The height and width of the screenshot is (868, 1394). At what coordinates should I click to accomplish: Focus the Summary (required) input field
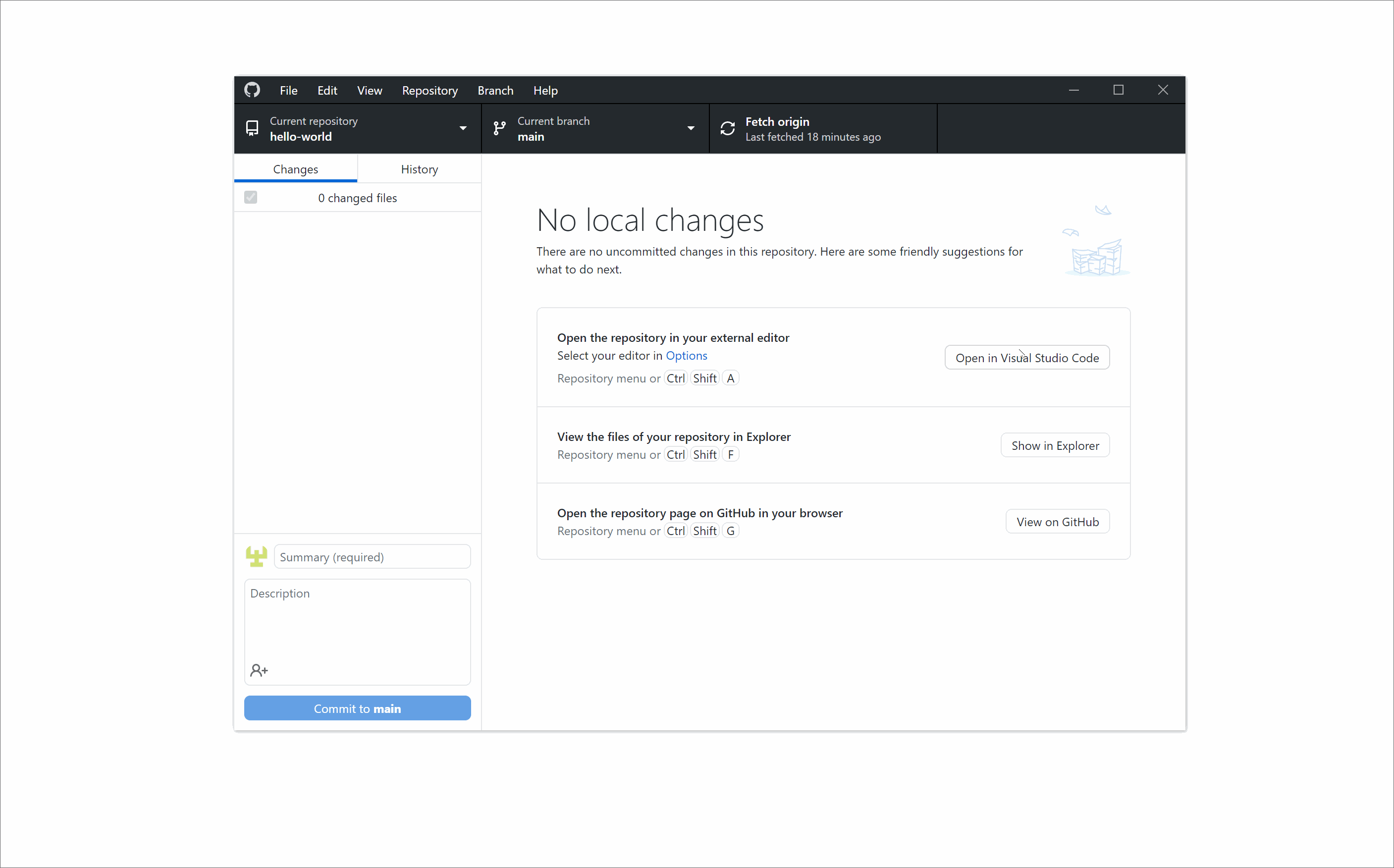(x=372, y=557)
